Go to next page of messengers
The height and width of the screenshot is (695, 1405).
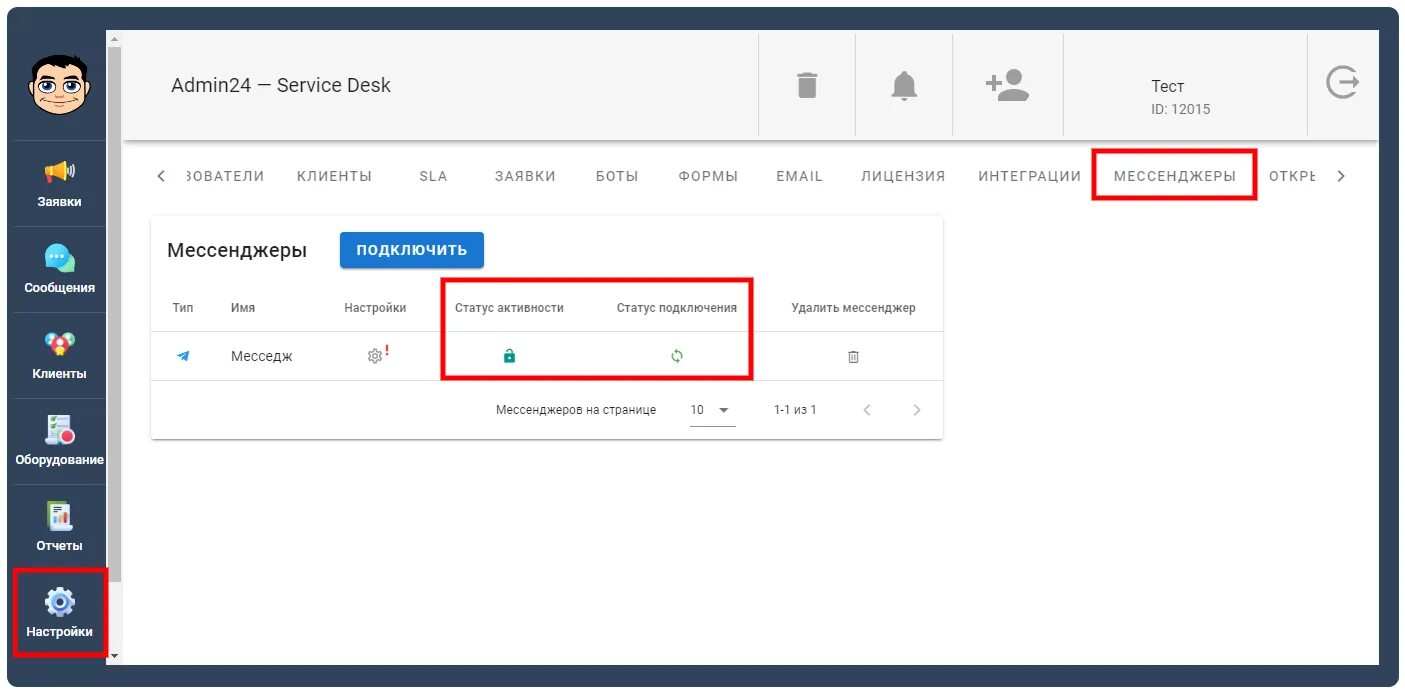tap(917, 410)
